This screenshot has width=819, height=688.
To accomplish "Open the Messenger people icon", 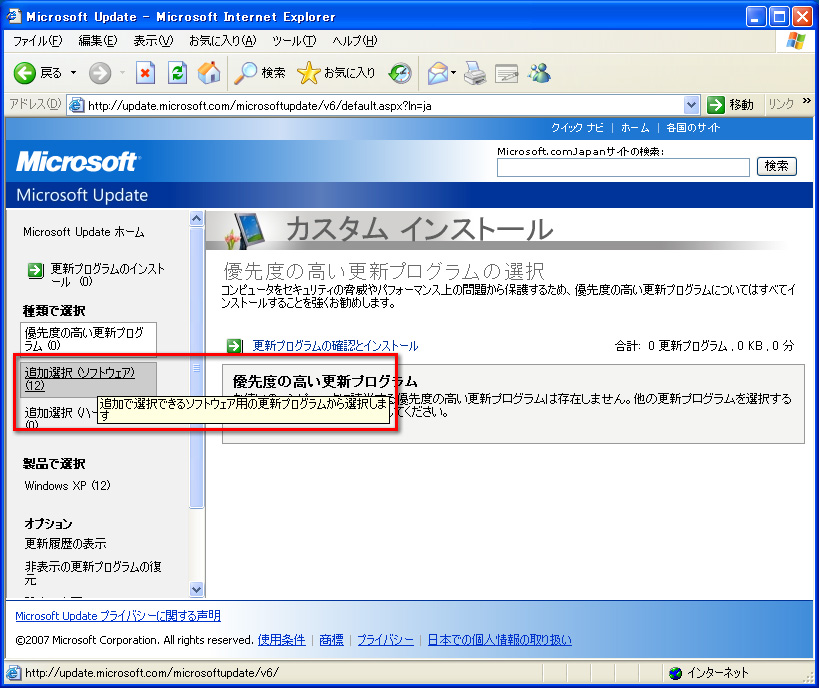I will [539, 73].
